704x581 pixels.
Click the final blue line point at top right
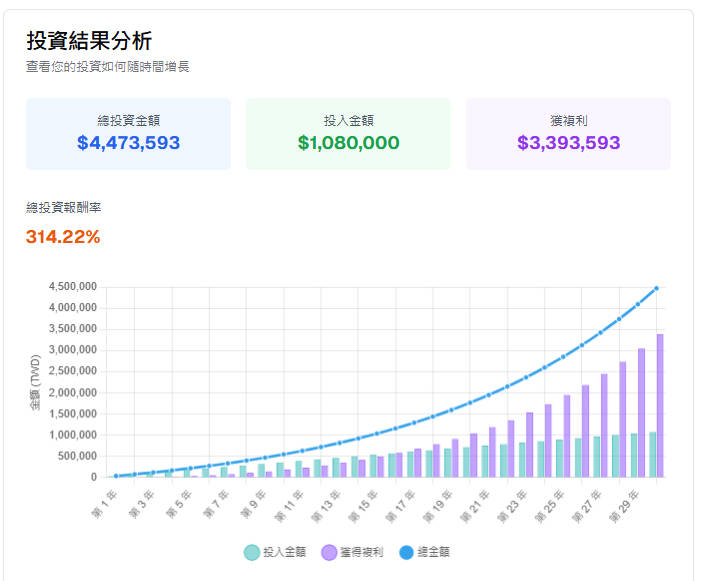pyautogui.click(x=656, y=288)
